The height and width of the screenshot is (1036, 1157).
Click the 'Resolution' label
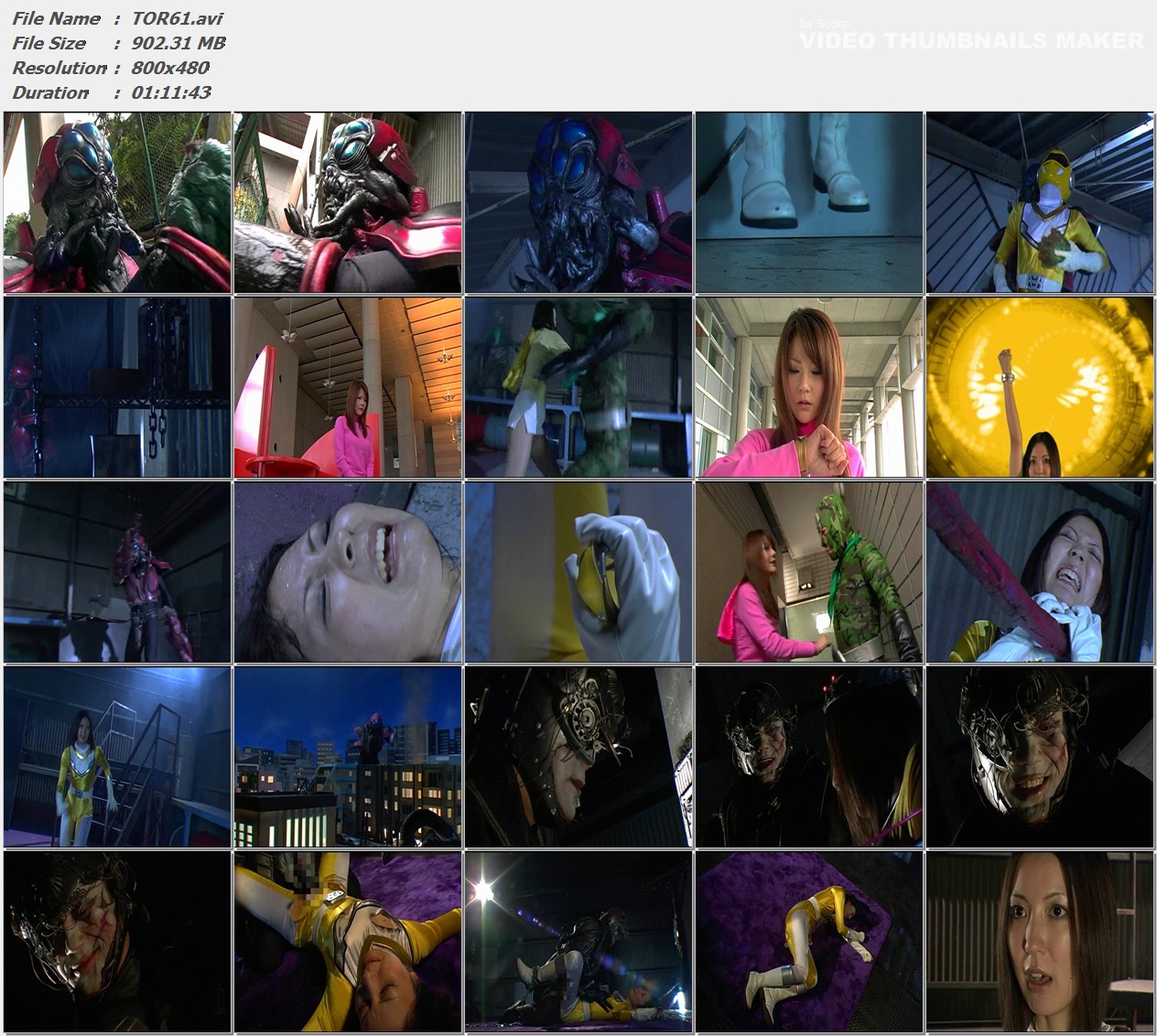click(x=59, y=68)
